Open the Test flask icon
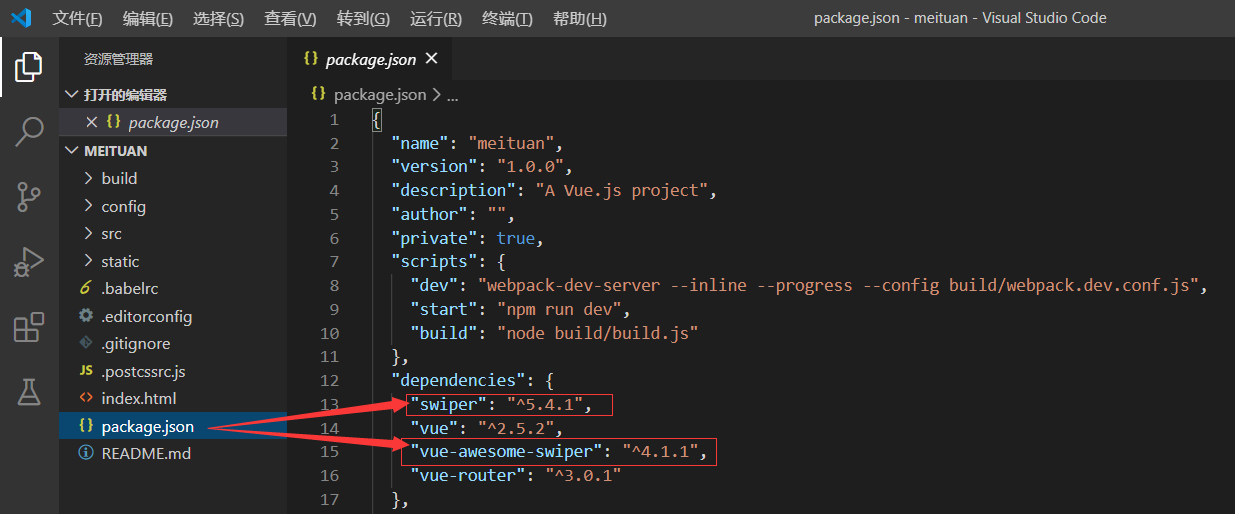1235x514 pixels. [x=29, y=392]
